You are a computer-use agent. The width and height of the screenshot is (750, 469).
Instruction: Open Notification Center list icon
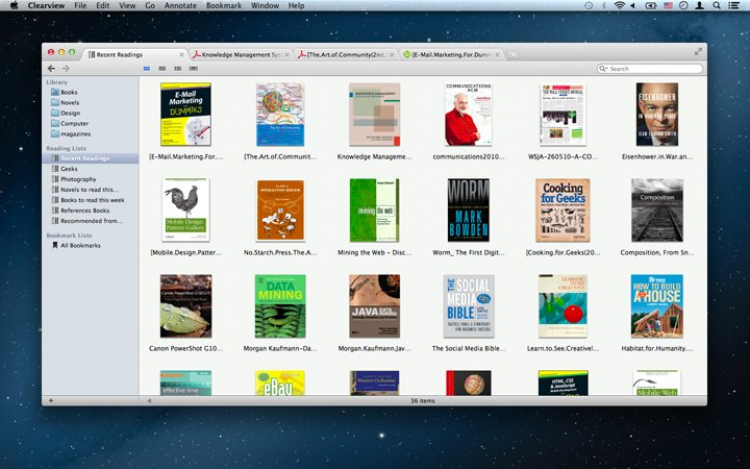pos(734,6)
